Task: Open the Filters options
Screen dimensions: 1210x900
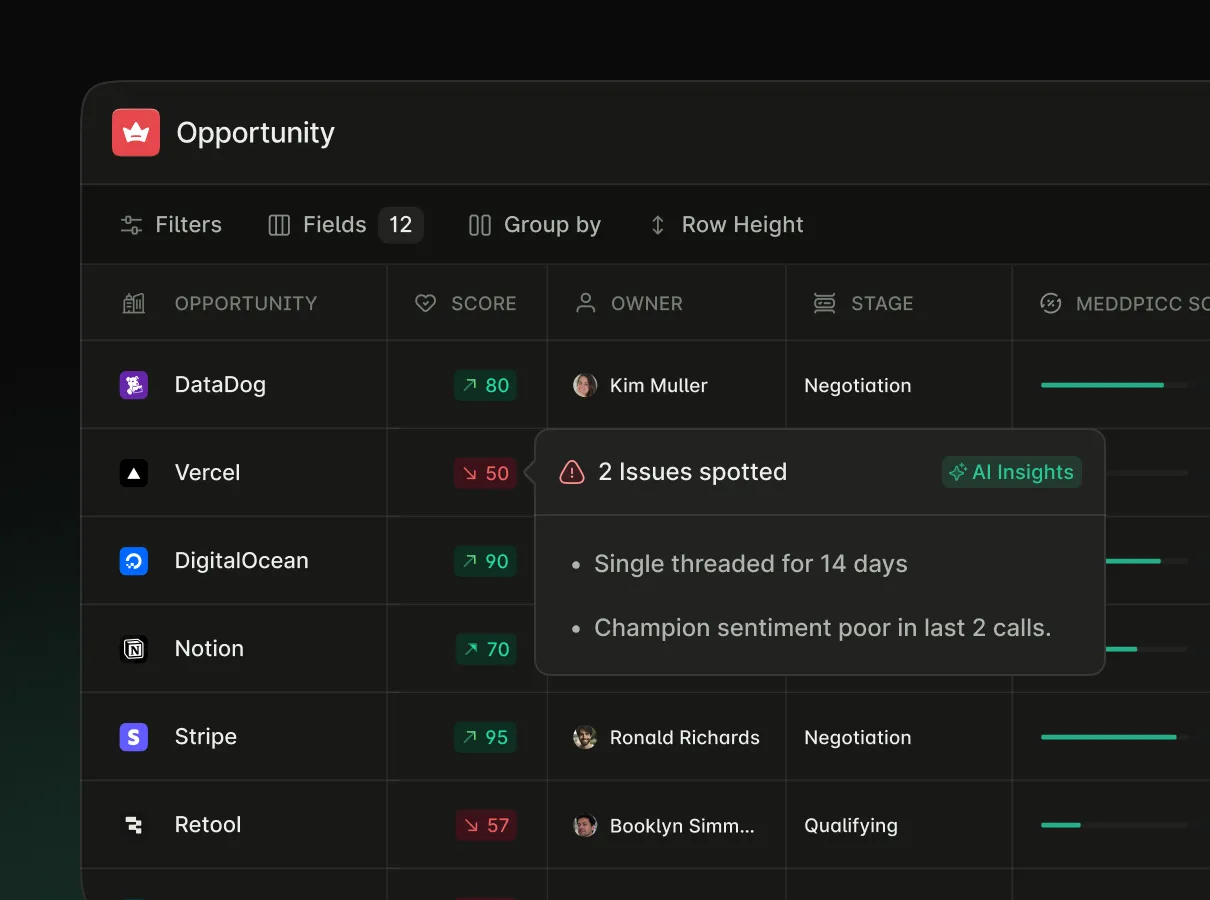Action: tap(171, 225)
